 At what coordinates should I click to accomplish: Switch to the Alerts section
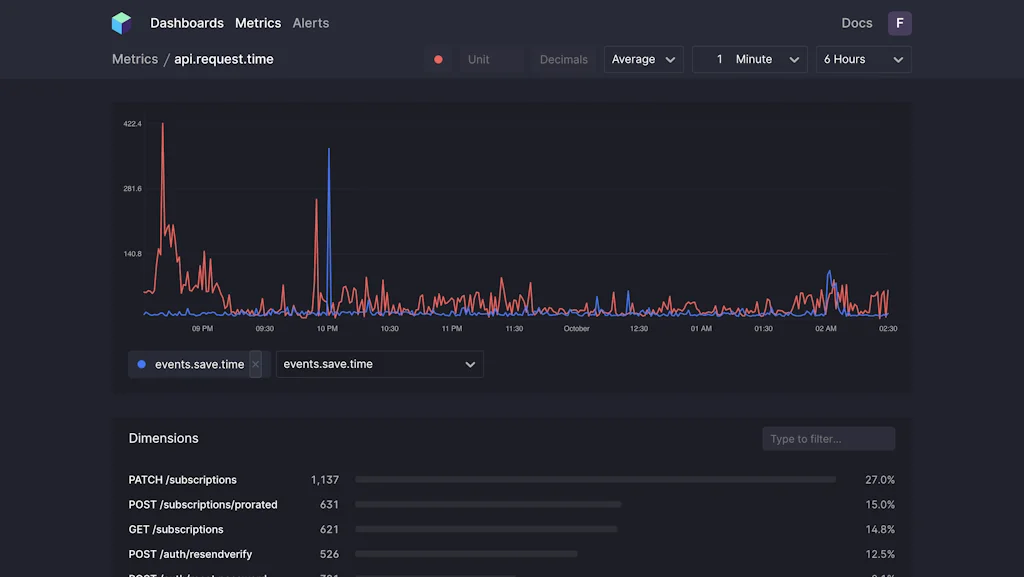310,22
